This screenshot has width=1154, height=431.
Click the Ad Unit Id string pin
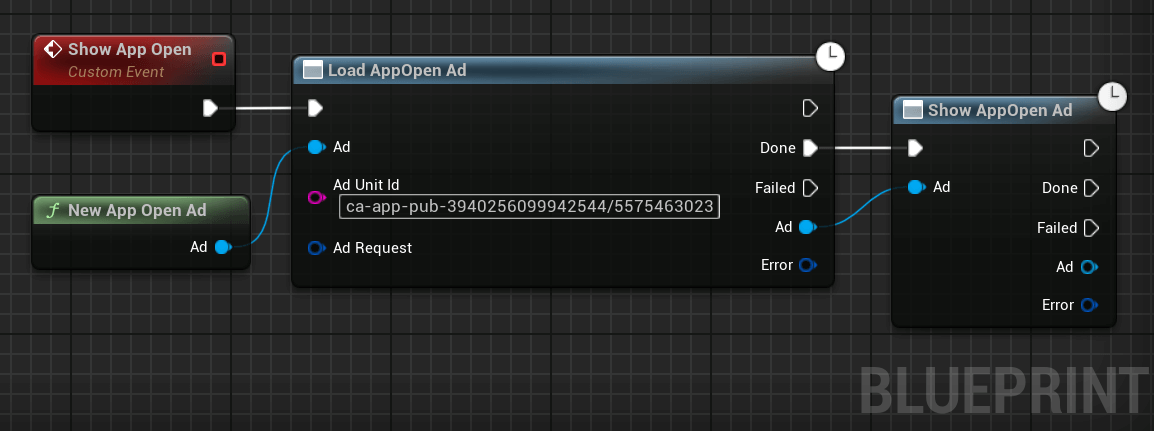click(x=316, y=197)
